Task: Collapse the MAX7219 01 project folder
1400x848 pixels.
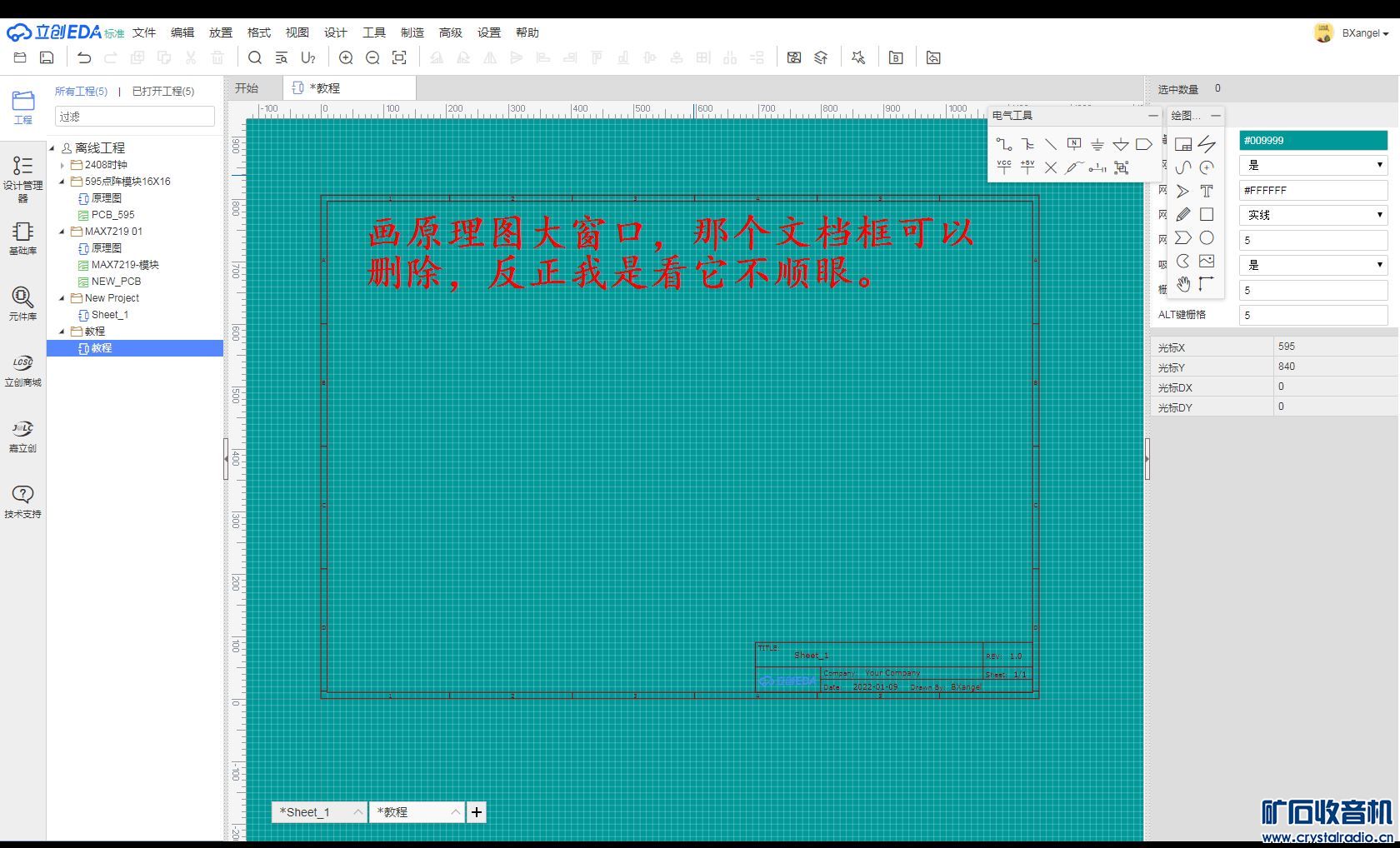Action: [62, 232]
